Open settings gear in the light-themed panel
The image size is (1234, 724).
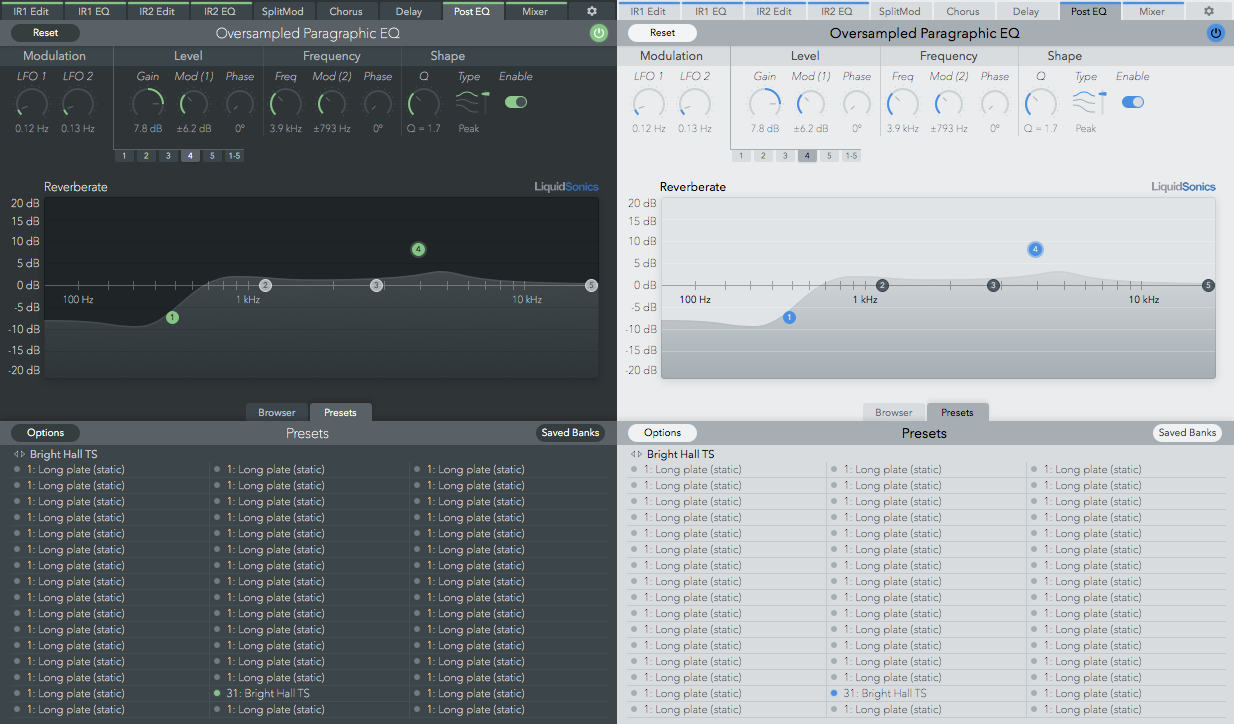[1209, 11]
